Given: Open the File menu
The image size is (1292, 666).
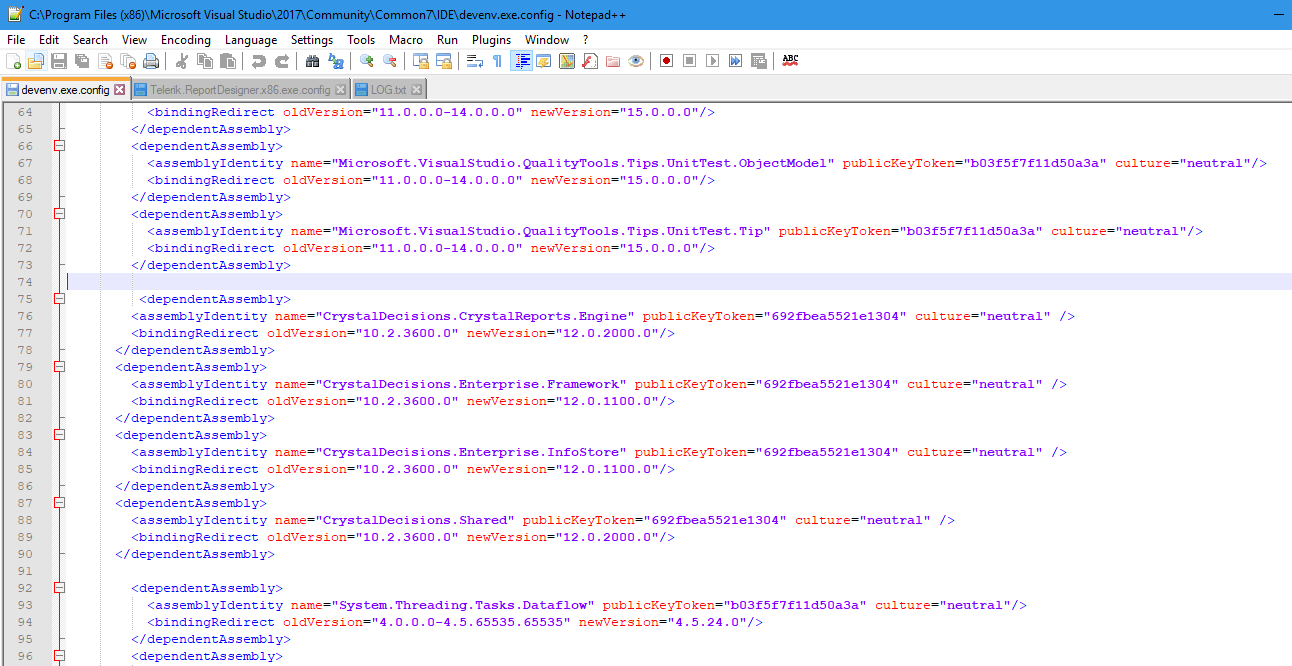Looking at the screenshot, I should 16,40.
